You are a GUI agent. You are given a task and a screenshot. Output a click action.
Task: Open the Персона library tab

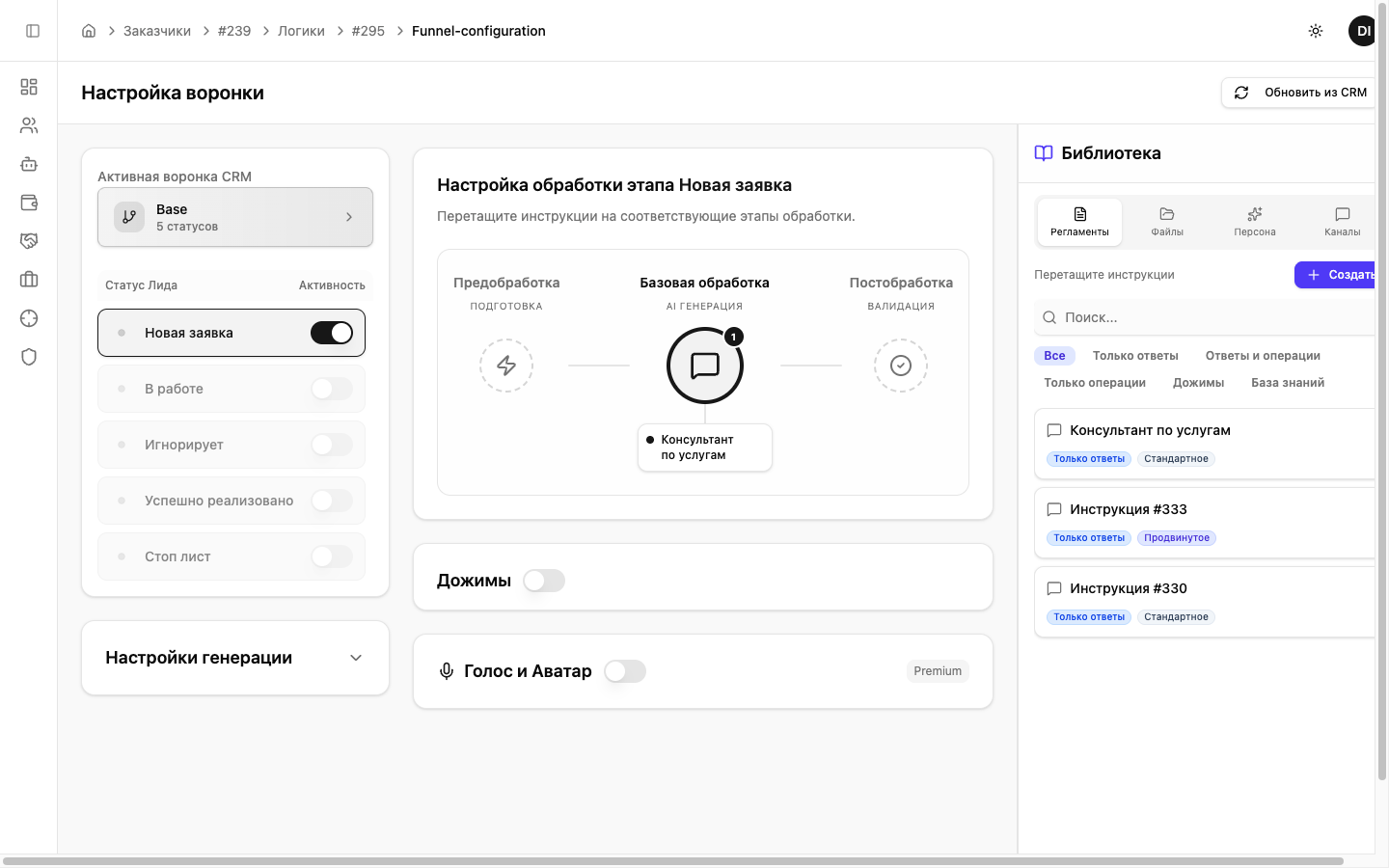click(x=1254, y=221)
